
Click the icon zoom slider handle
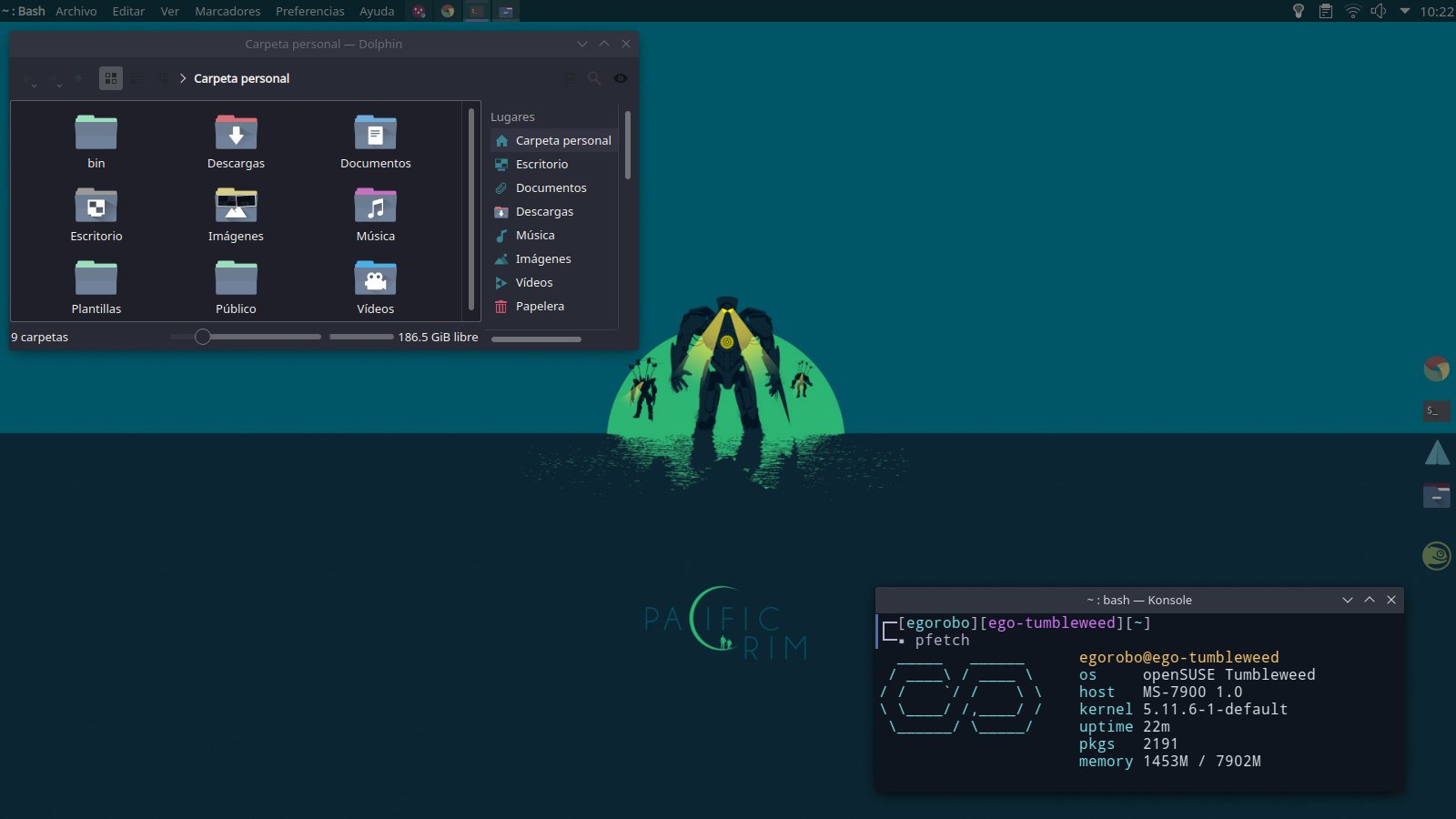click(x=203, y=337)
